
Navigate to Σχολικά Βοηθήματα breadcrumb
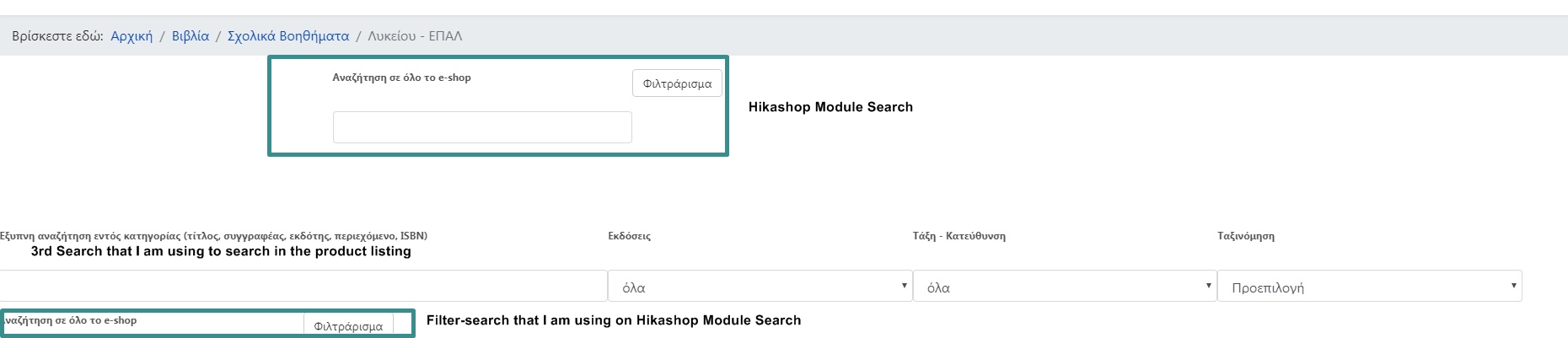click(288, 36)
